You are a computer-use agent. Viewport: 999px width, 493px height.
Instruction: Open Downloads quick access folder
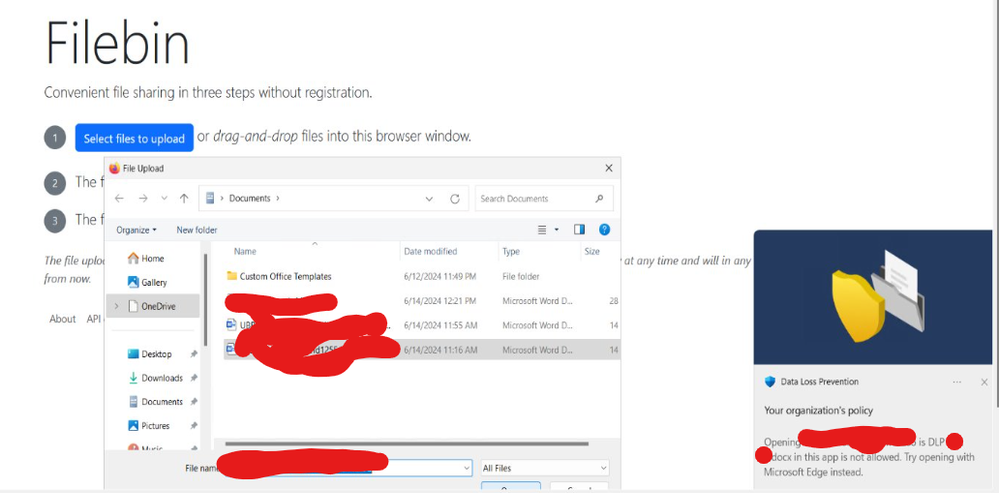click(x=162, y=378)
